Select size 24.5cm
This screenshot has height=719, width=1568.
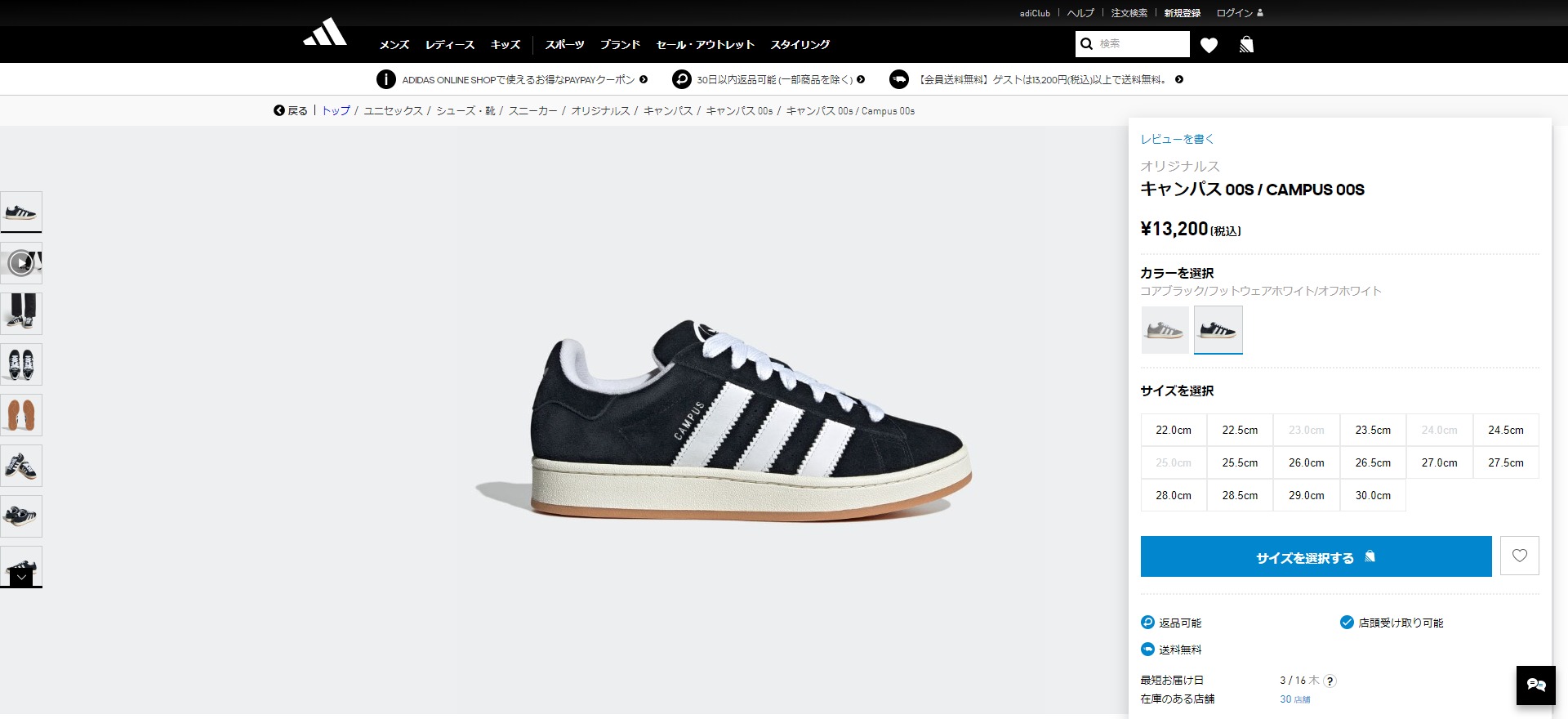1506,430
